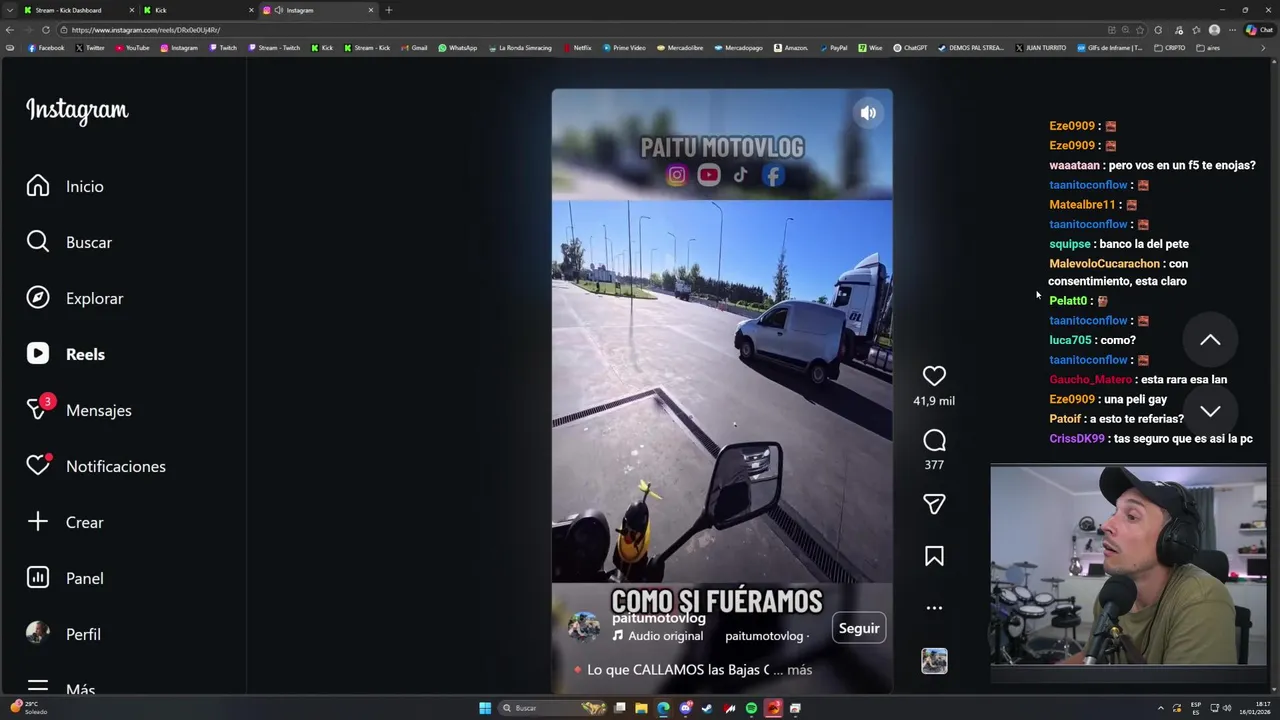Click chat username CrissDK99
This screenshot has height=720, width=1280.
click(1077, 439)
